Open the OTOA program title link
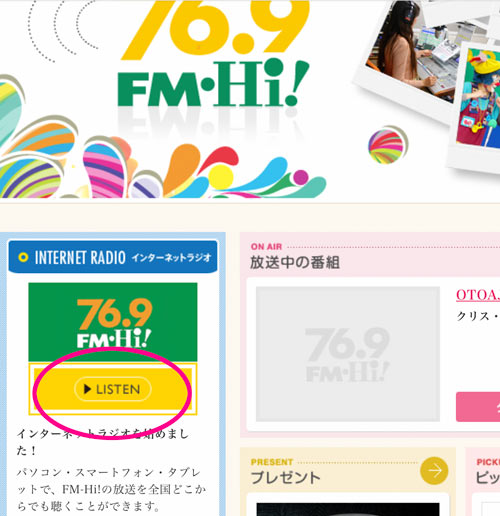500x516 pixels. (478, 295)
